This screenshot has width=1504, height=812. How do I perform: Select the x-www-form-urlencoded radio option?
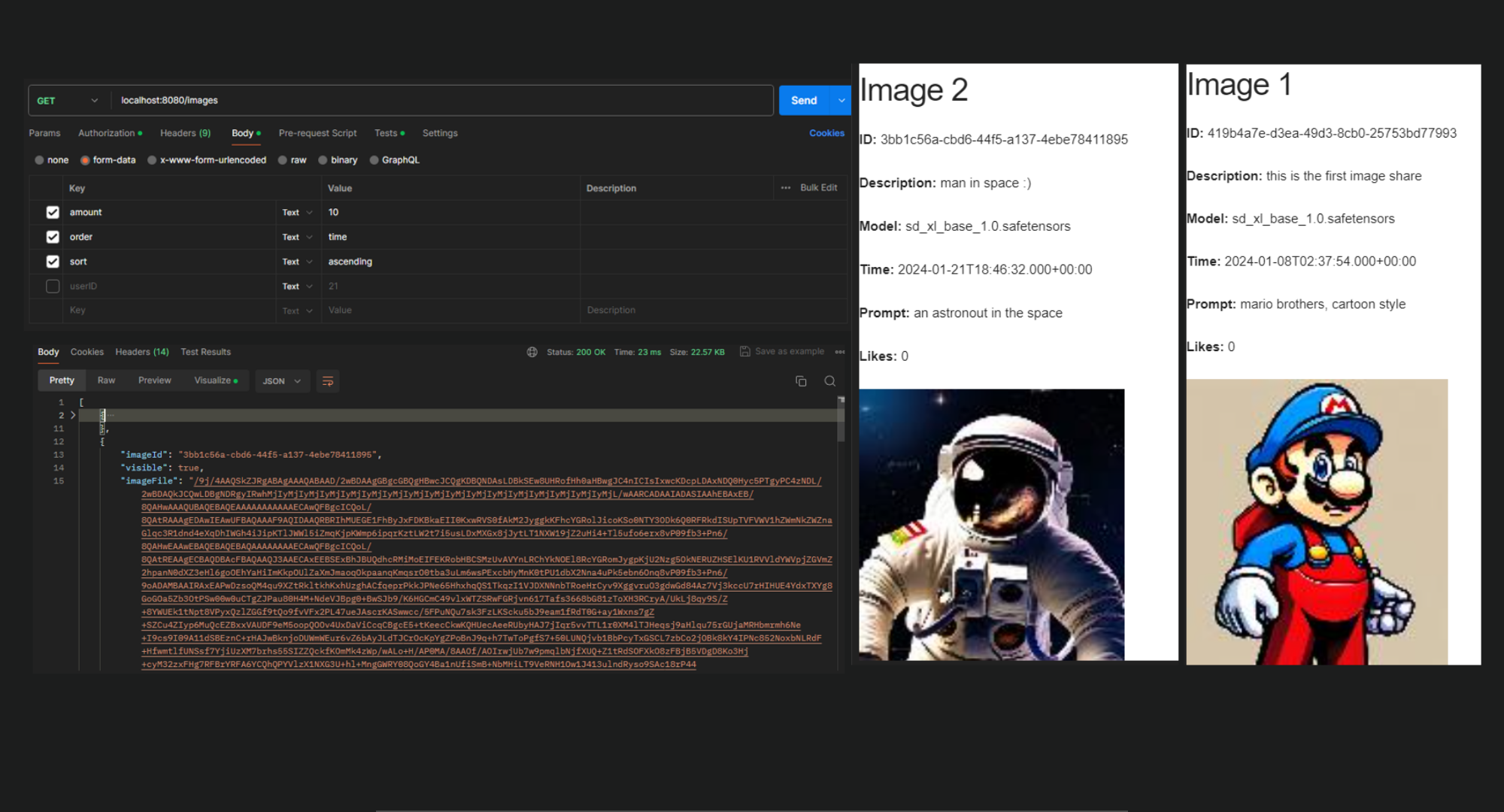point(152,160)
